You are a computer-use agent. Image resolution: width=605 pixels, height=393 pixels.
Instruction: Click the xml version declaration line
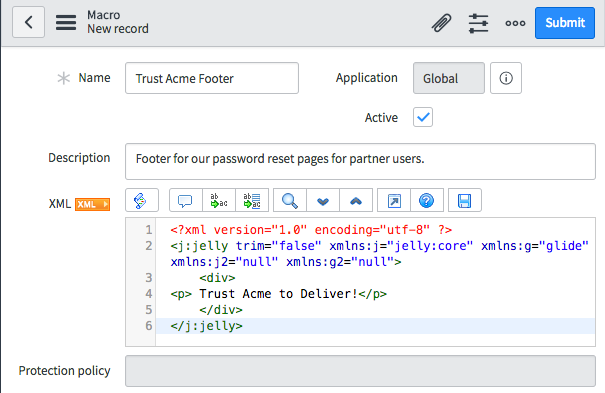coord(311,230)
